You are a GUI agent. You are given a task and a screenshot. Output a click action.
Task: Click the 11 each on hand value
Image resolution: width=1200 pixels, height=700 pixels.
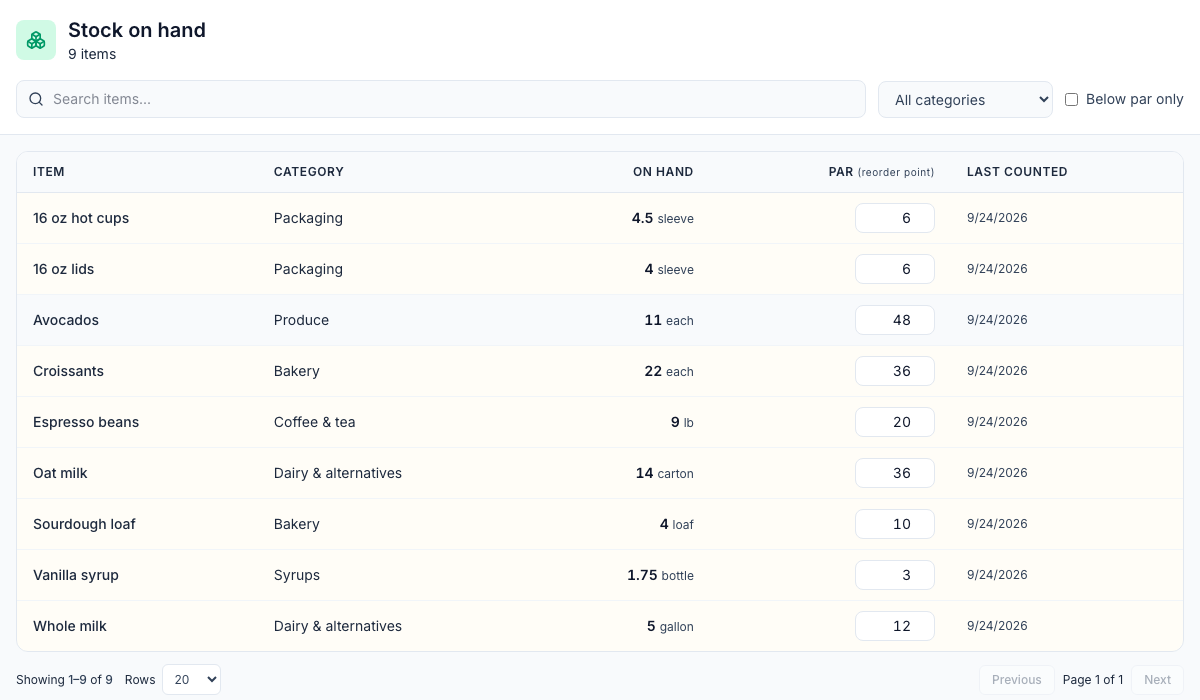[669, 320]
